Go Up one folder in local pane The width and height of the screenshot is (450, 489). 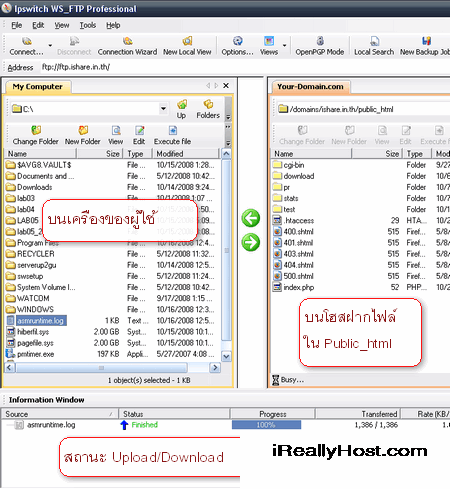pos(181,109)
